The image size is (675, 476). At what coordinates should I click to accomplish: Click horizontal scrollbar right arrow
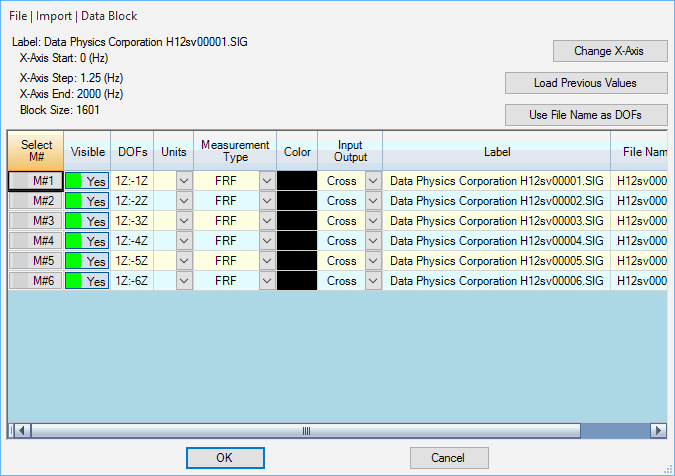(x=658, y=430)
